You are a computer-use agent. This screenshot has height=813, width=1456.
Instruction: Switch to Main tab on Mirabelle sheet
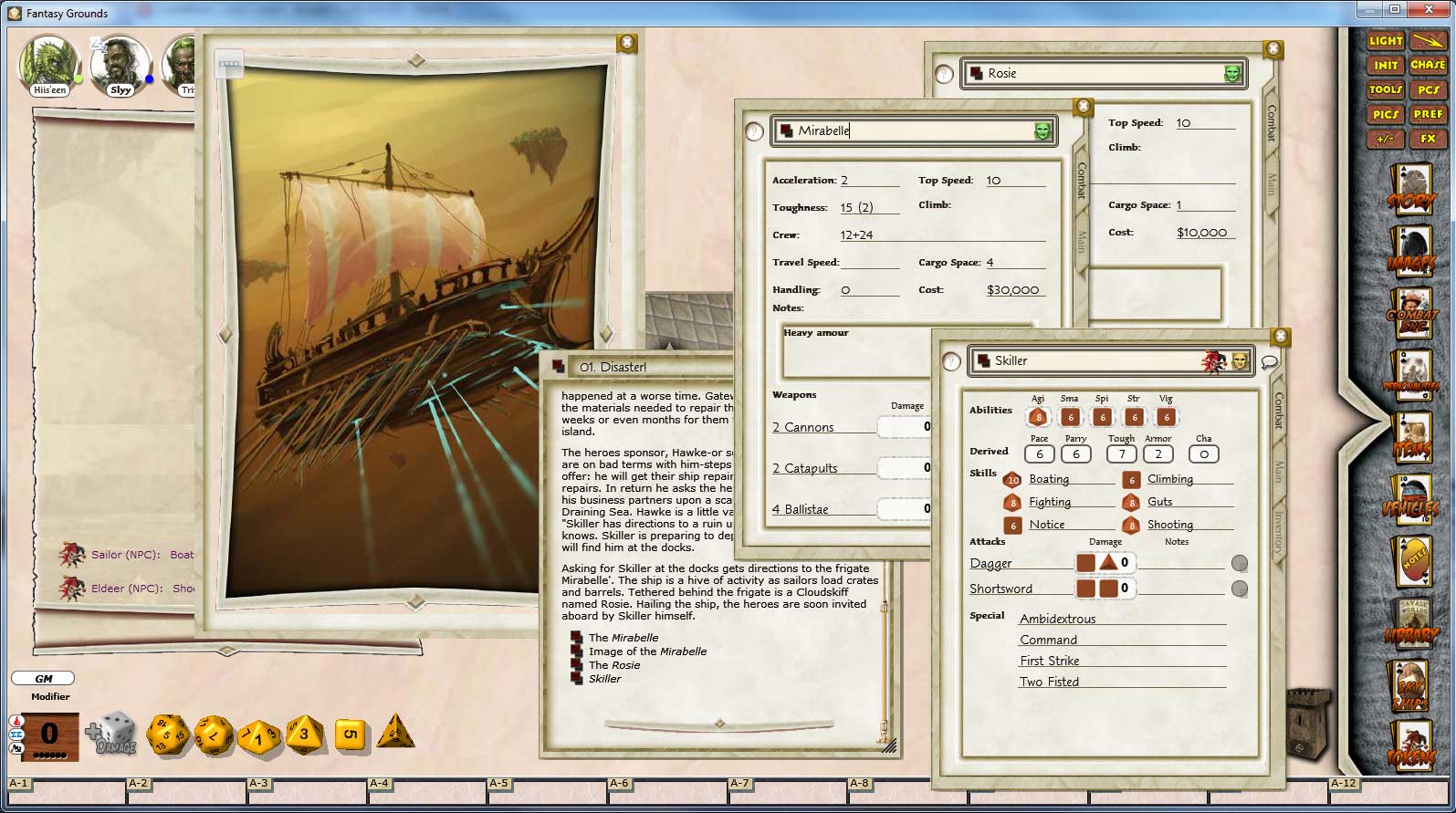coord(1082,242)
